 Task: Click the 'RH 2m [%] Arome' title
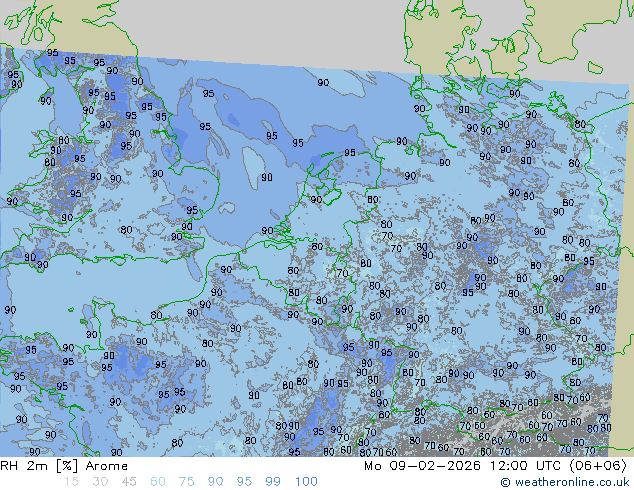[x=64, y=465]
